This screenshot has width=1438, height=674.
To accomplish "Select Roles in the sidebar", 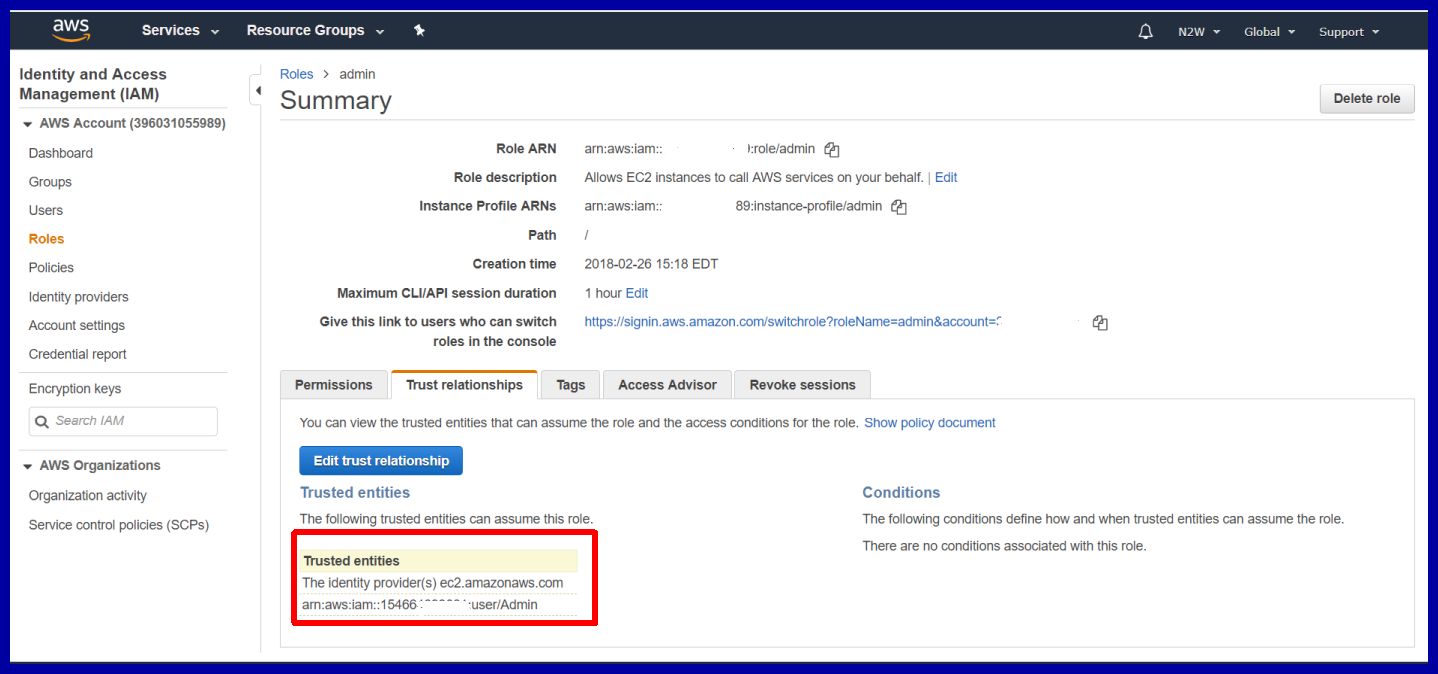I will pyautogui.click(x=46, y=239).
